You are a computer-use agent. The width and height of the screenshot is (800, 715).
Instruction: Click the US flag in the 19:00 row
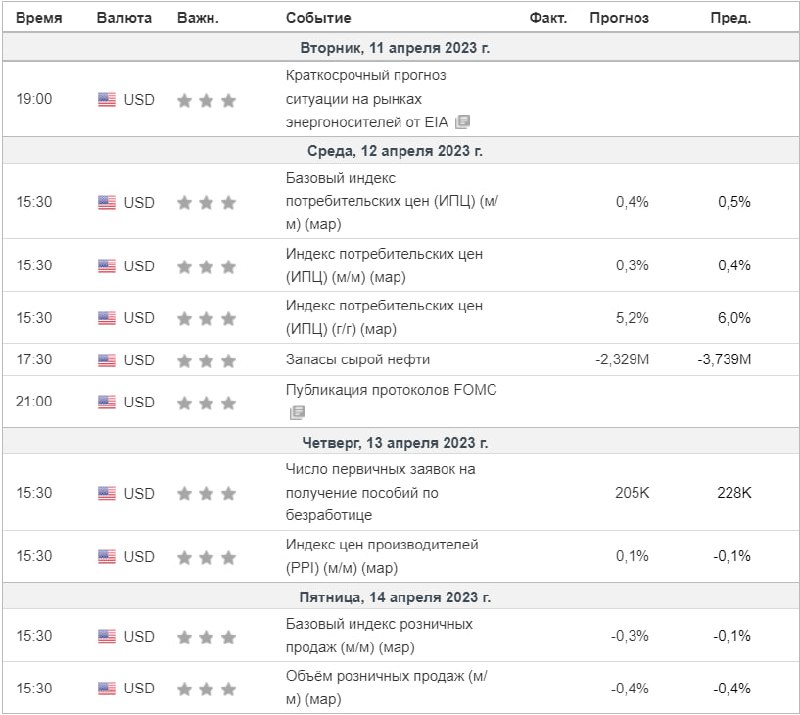[x=107, y=100]
